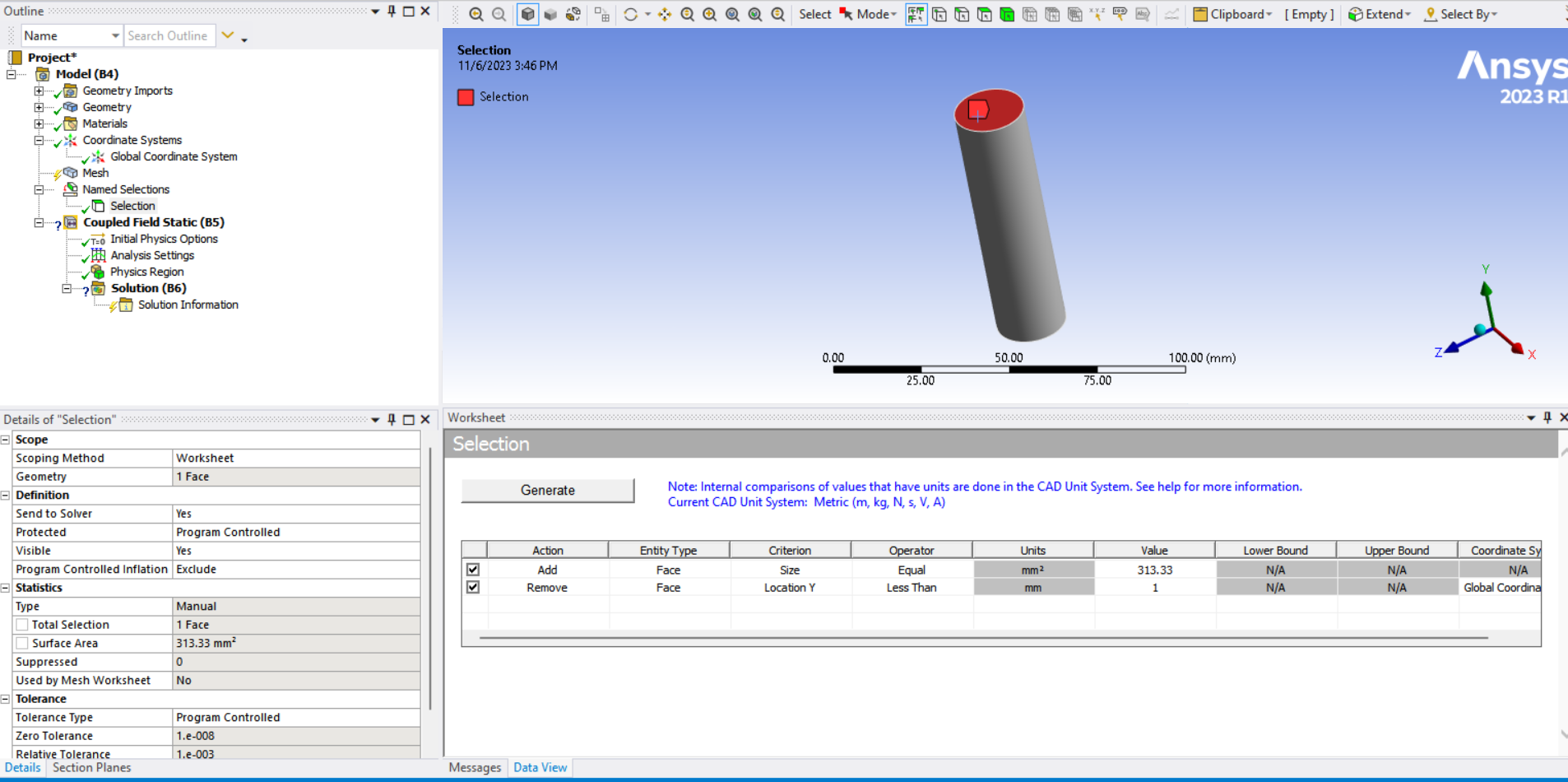Open the Select By menu
This screenshot has width=1568, height=782.
point(1460,14)
